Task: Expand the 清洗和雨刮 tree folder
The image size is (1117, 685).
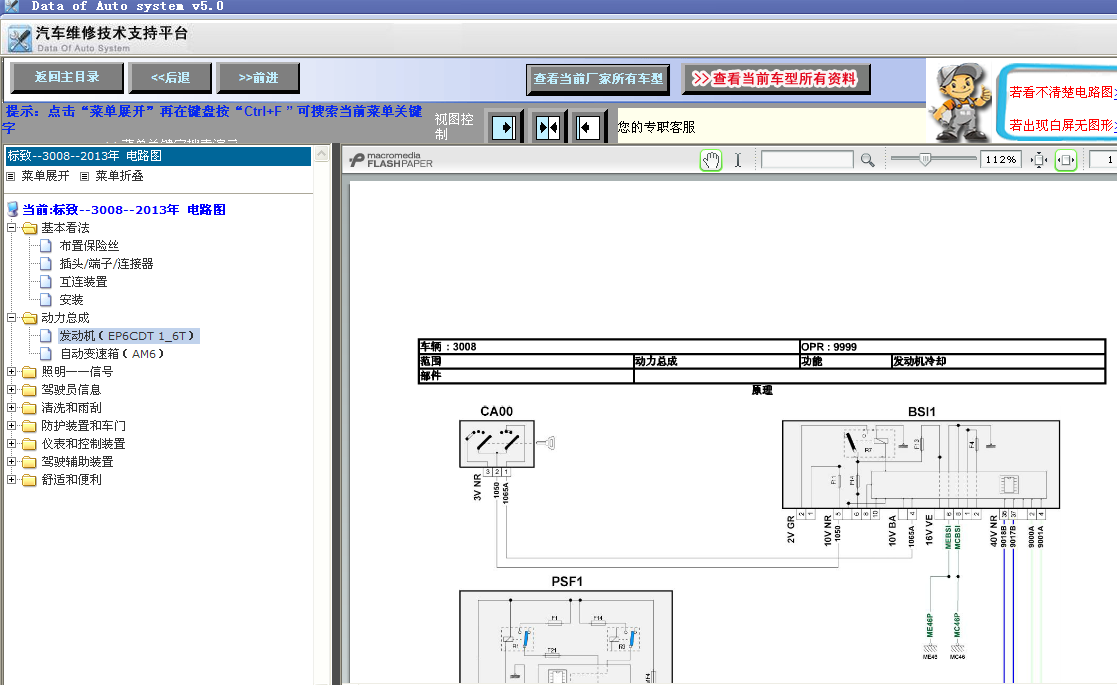Action: click(11, 407)
